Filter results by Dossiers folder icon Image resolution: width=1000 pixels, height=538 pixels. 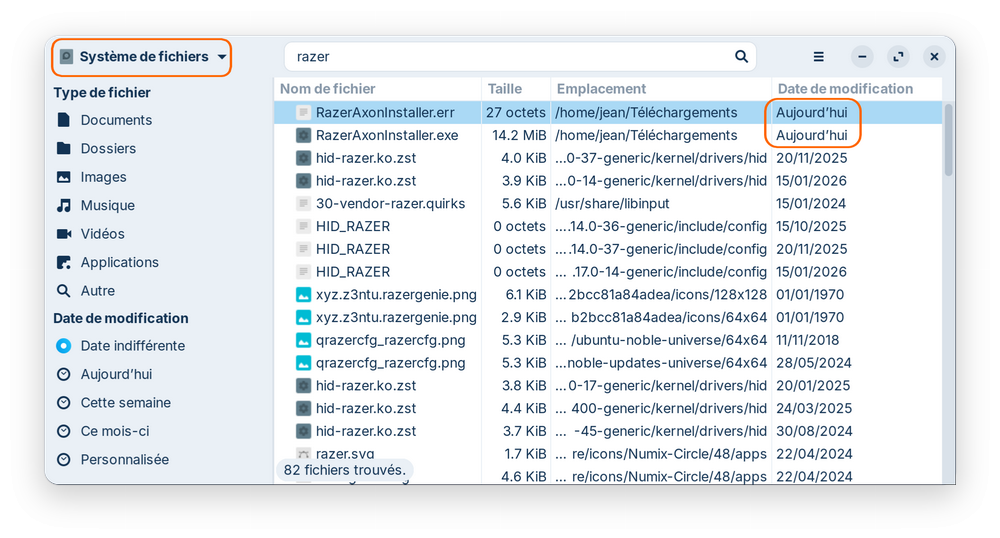click(64, 149)
